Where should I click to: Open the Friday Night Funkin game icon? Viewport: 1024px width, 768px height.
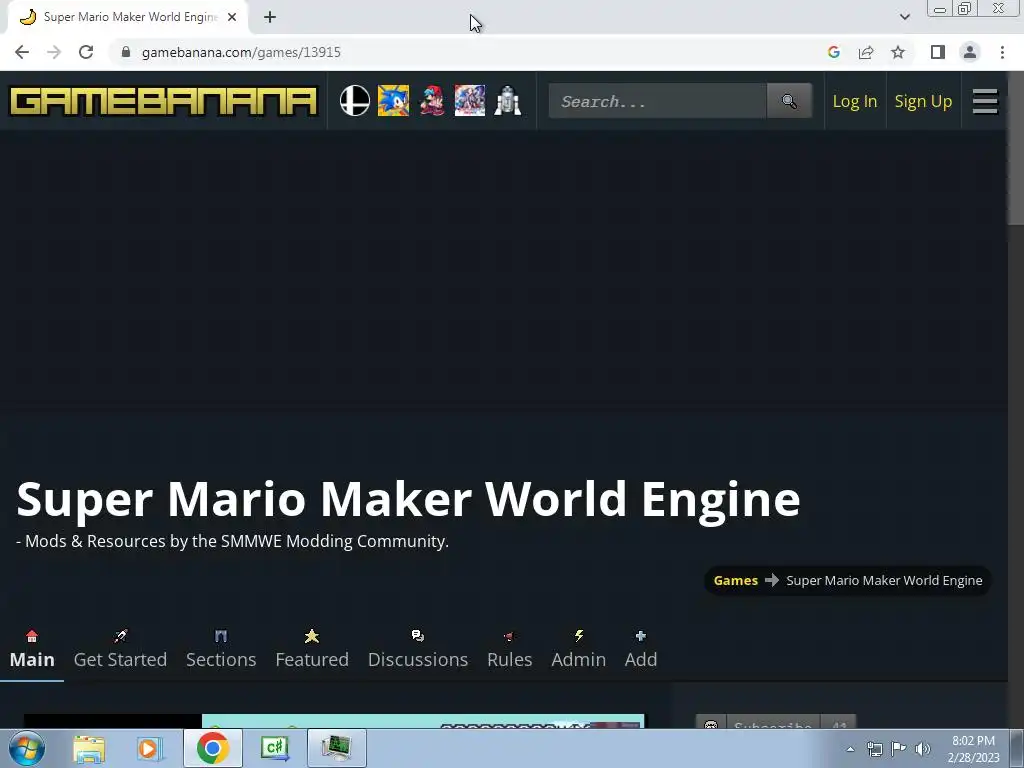(432, 101)
